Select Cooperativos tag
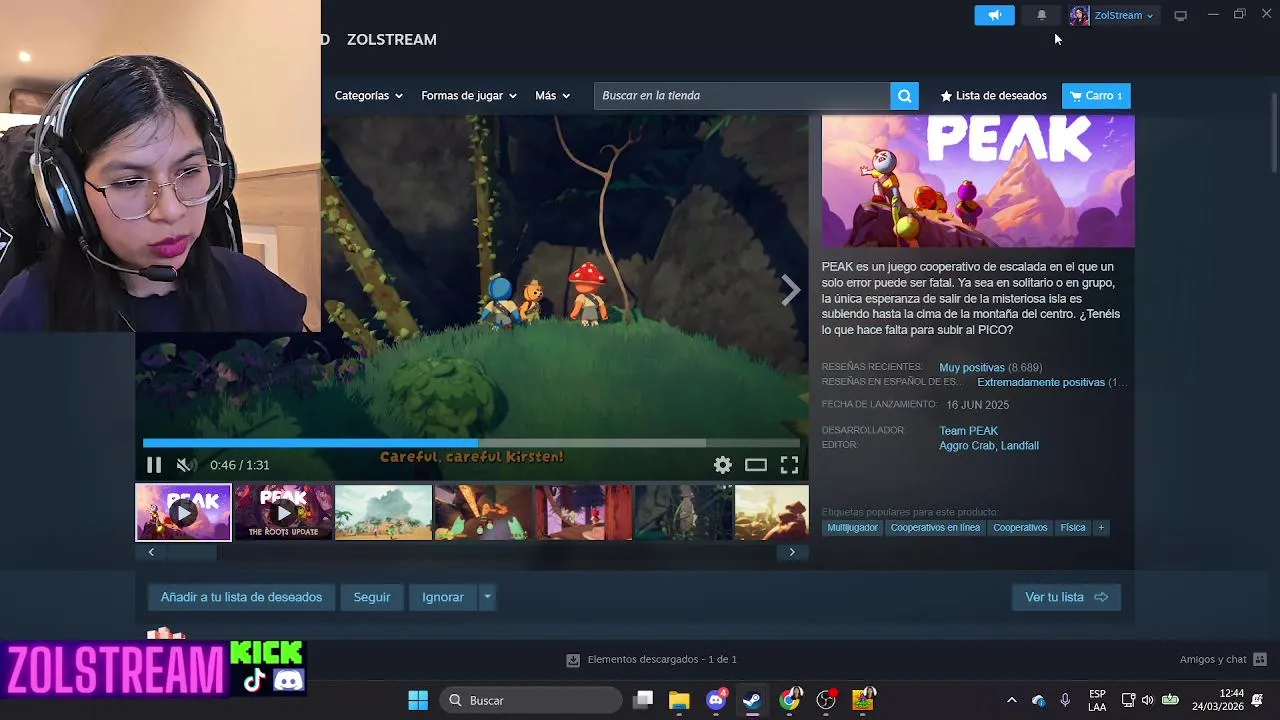 click(1020, 527)
